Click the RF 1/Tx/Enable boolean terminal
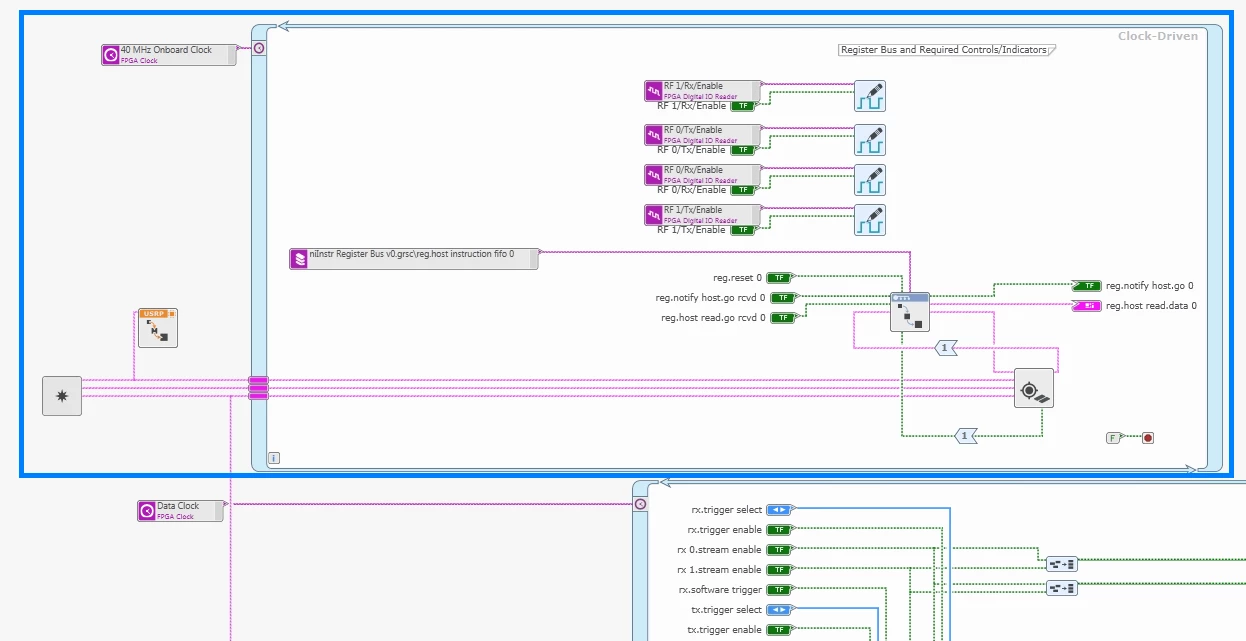This screenshot has height=641, width=1246. tap(743, 230)
